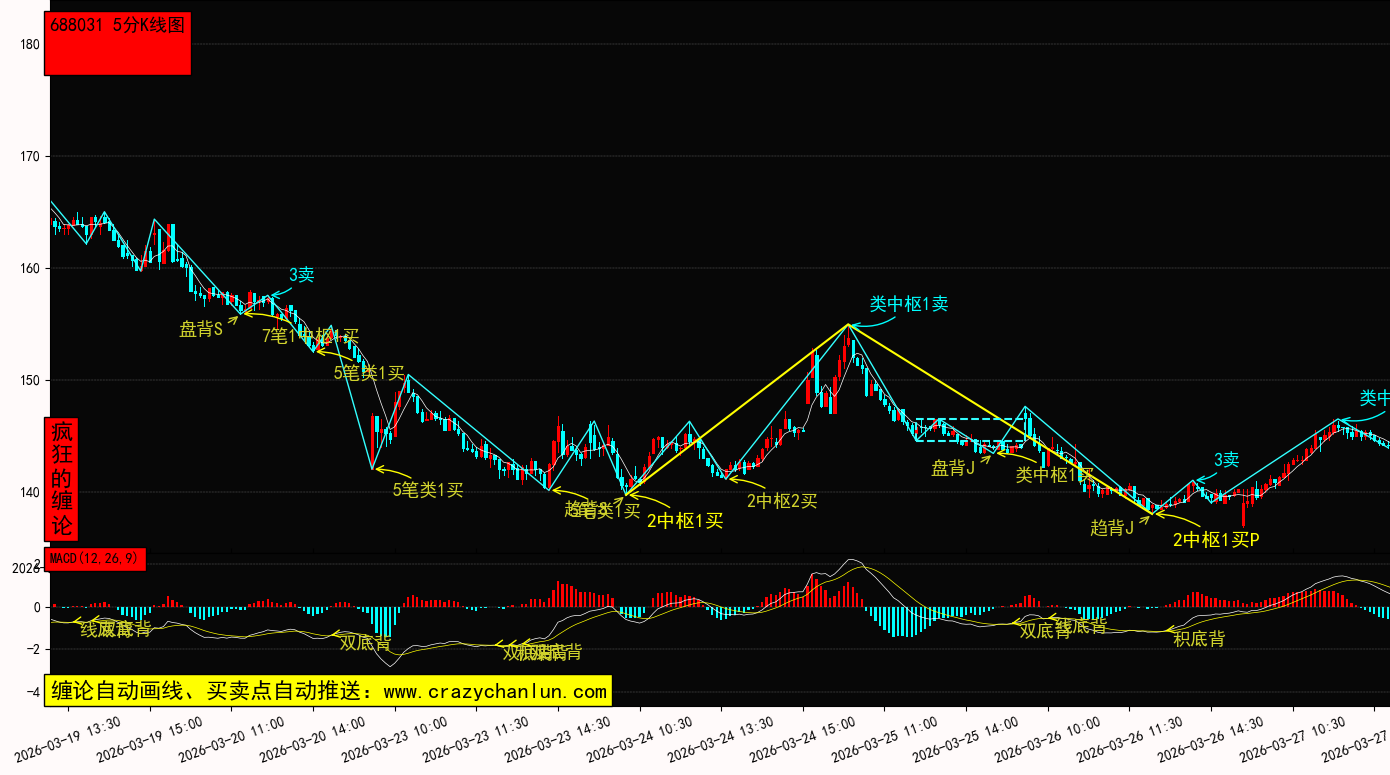This screenshot has width=1390, height=775.
Task: Click the 2中枢1买P buy point label
Action: (x=1216, y=540)
